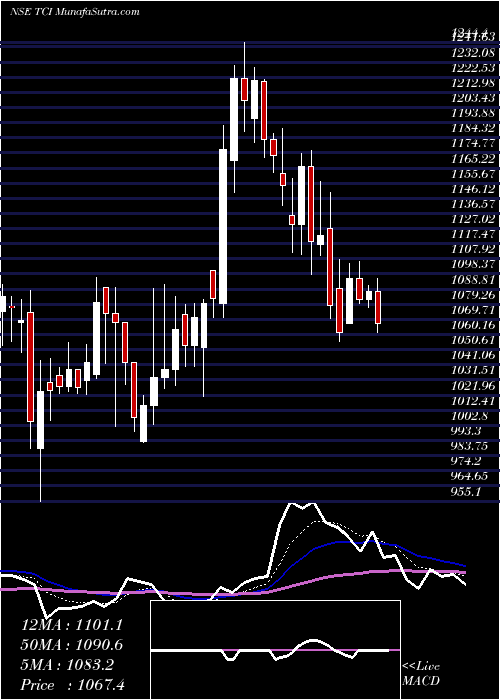Viewport: 500px width, 700px height.
Task: Click the 1021.96 price axis label
Action: (x=473, y=387)
